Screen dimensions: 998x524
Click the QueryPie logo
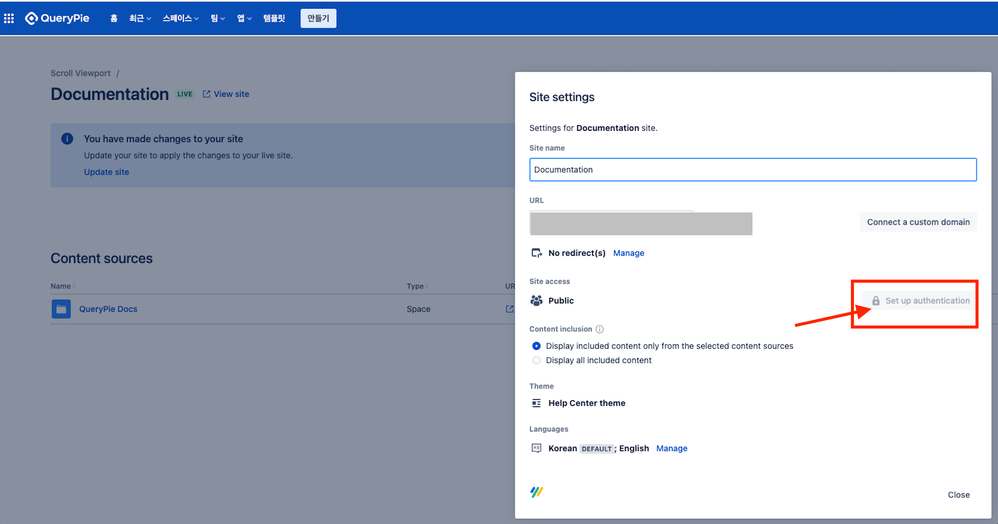click(57, 18)
